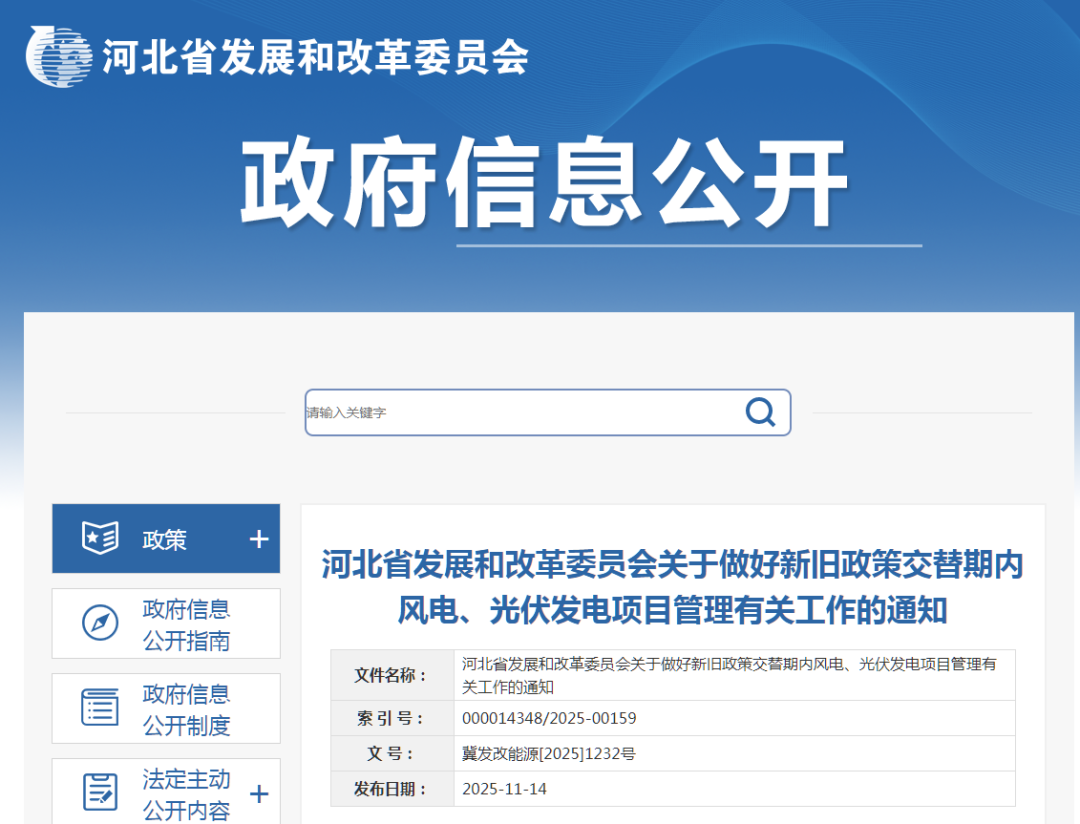Click the compass icon beside 政府信息公开指南
The height and width of the screenshot is (824, 1080).
[x=98, y=623]
